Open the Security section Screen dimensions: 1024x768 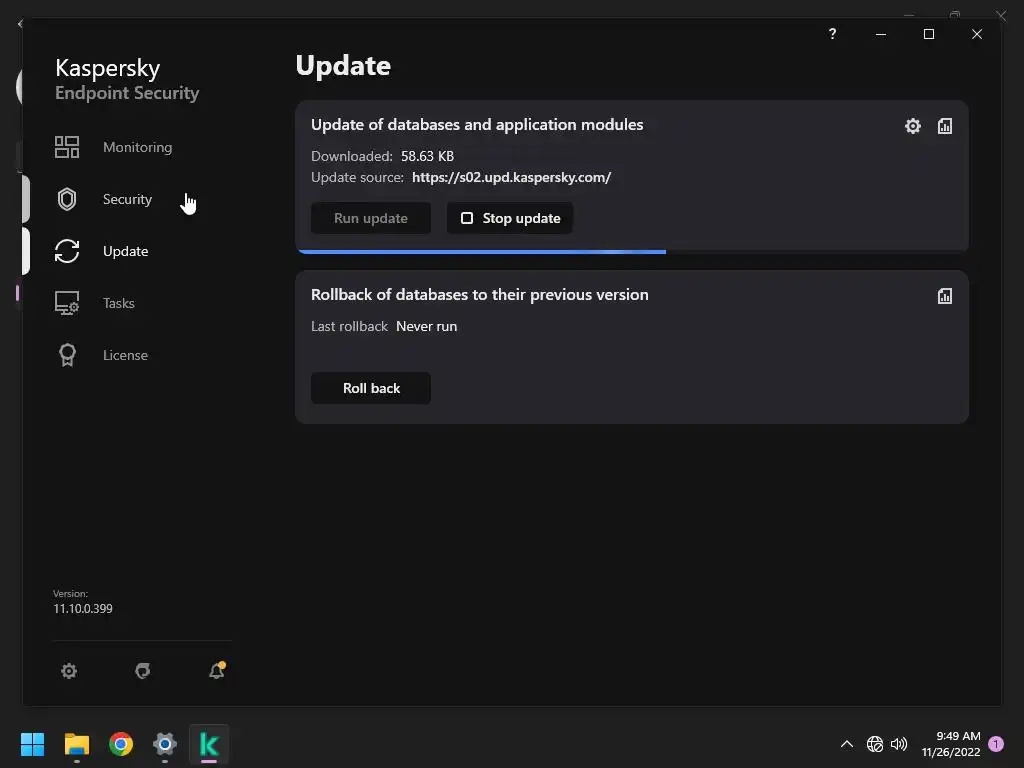coord(127,199)
